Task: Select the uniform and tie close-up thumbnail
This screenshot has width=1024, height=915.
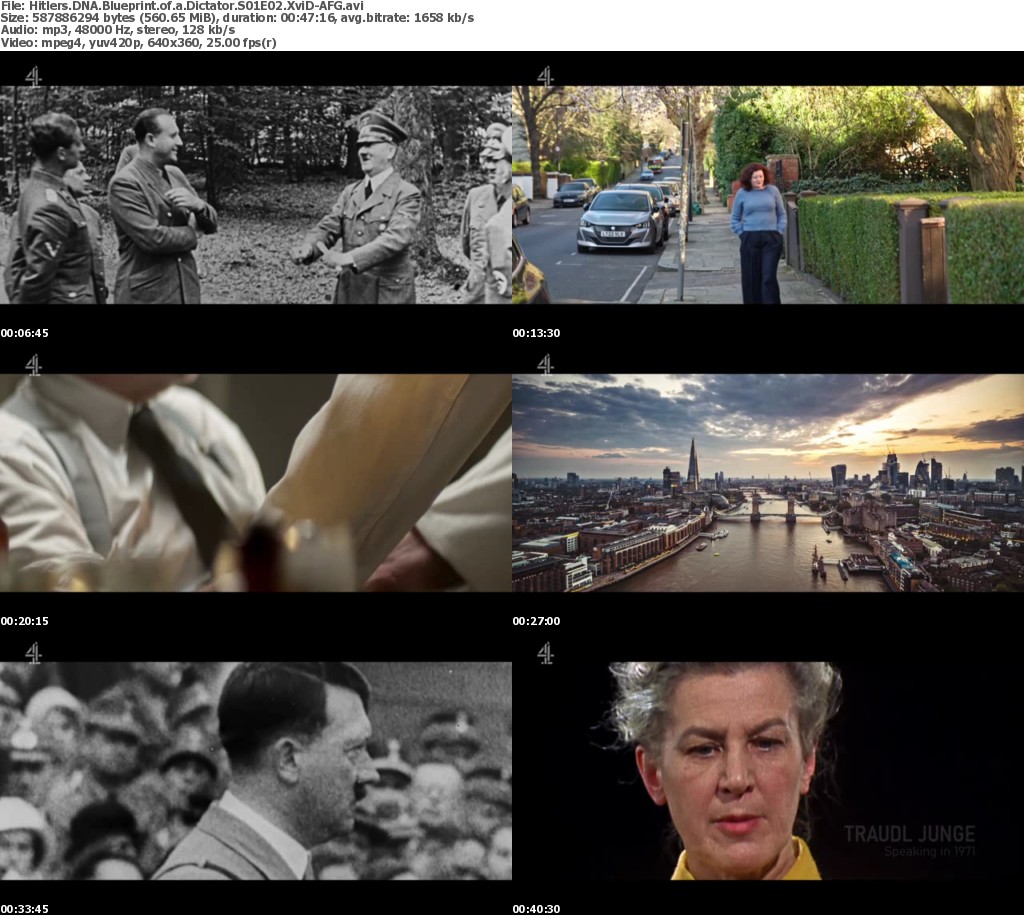Action: (256, 483)
